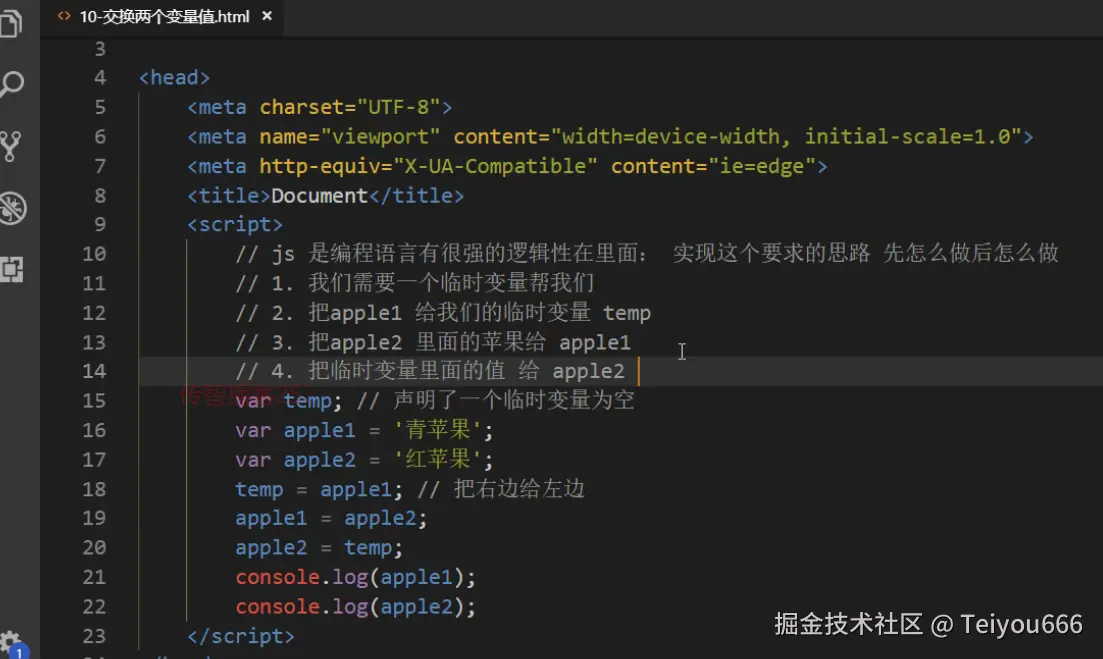Screen dimensions: 1103x659
Task: Open the Manage gear menu
Action: coord(11,642)
